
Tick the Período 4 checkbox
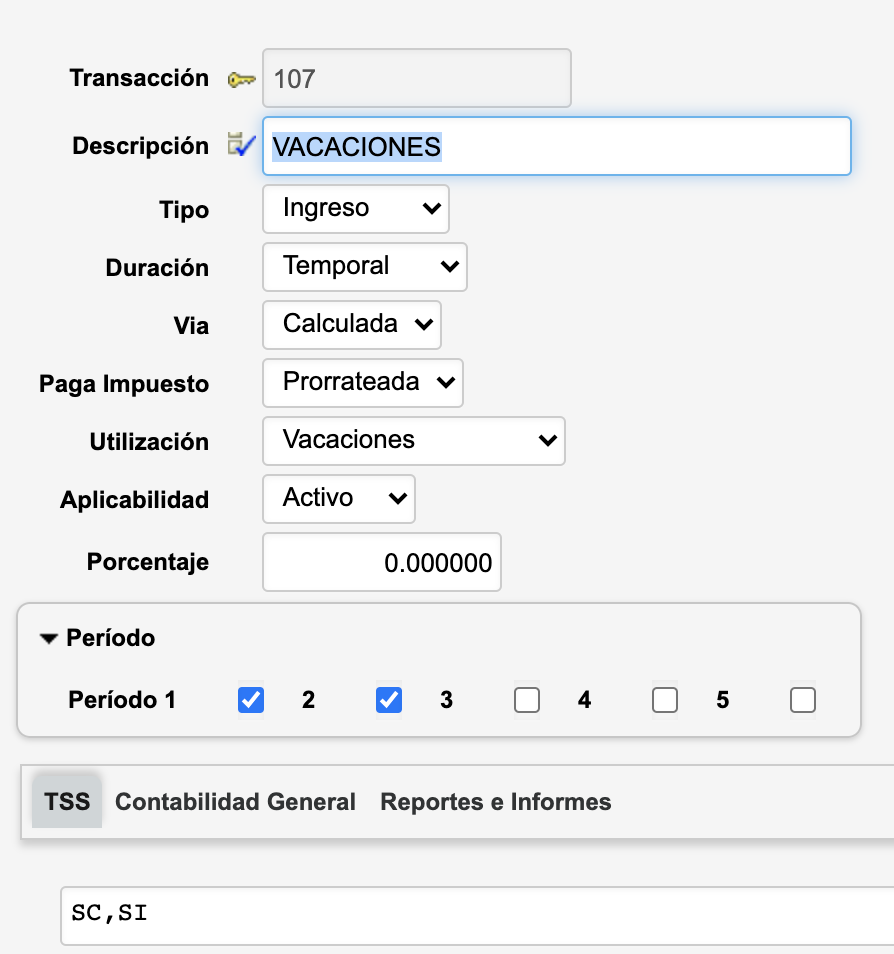(x=665, y=700)
